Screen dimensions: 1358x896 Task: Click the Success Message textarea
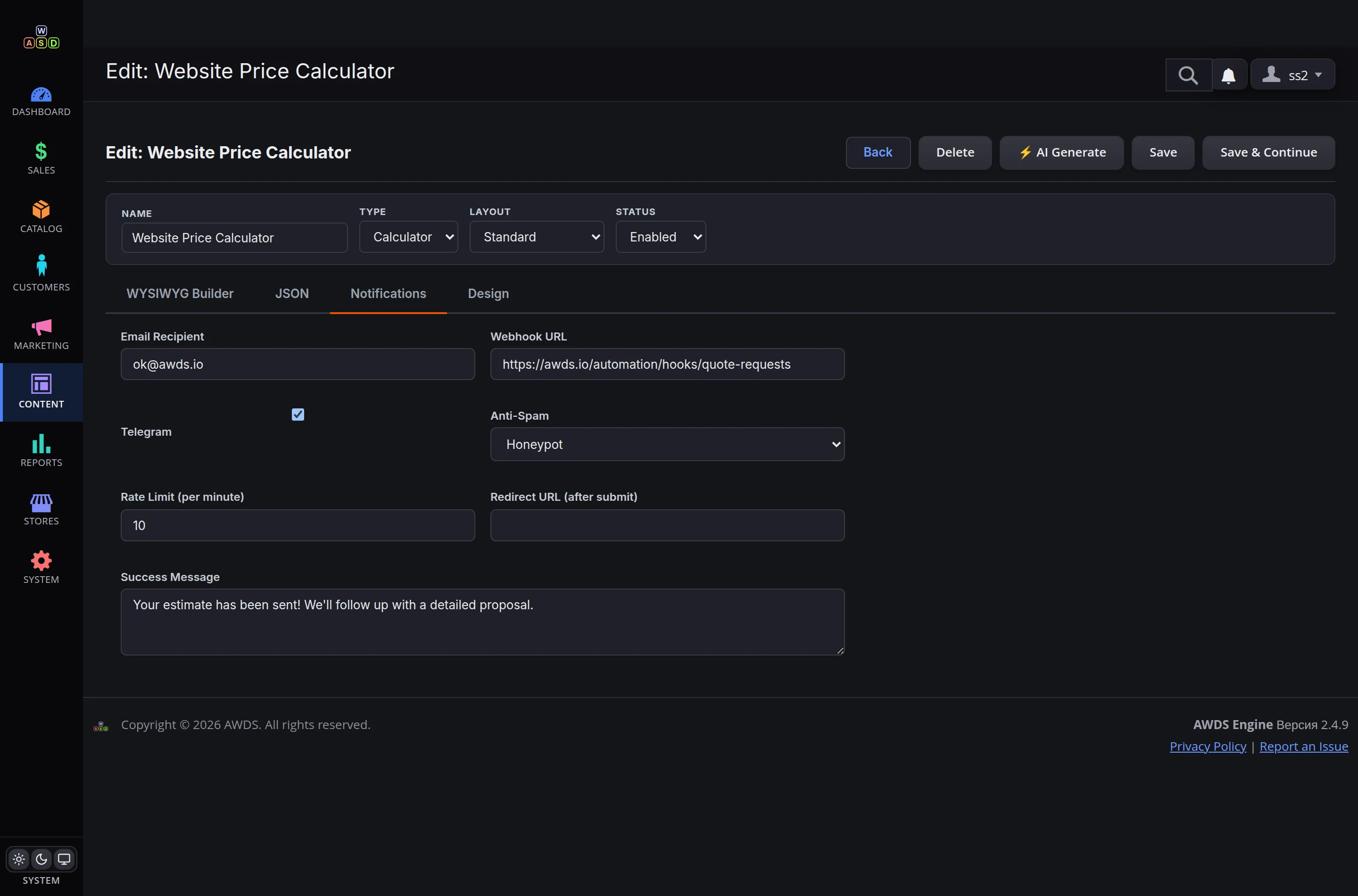[483, 622]
